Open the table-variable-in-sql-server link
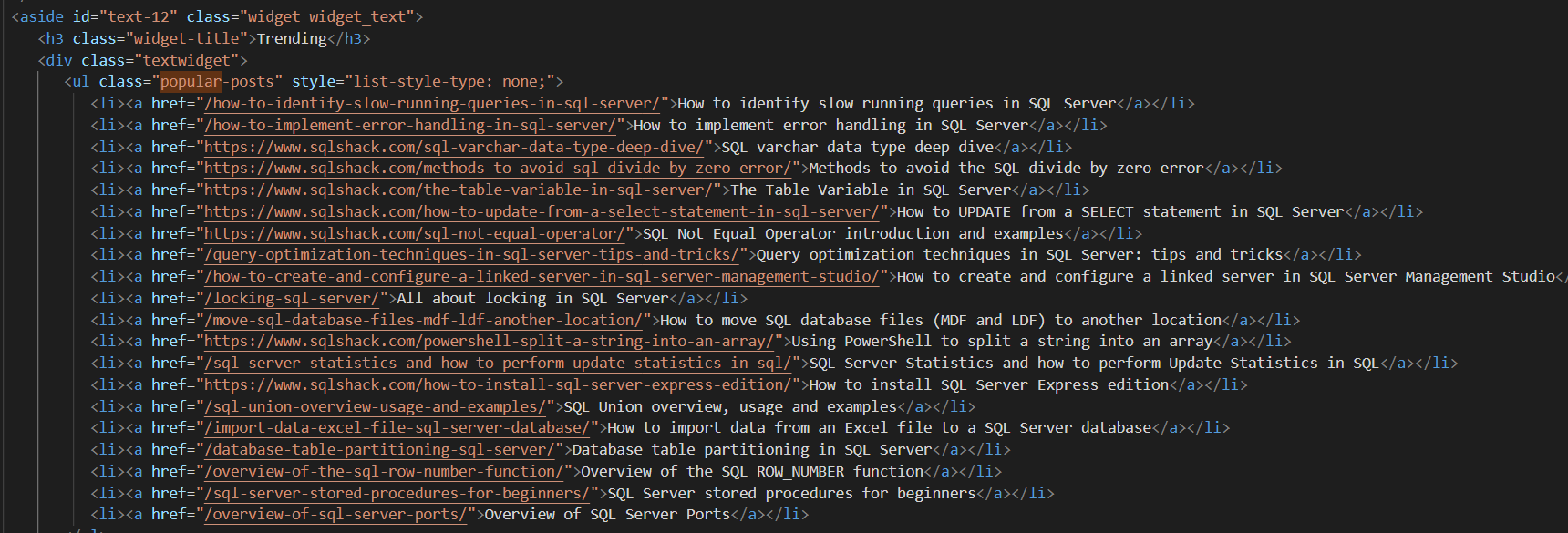The image size is (1568, 533). 458,190
